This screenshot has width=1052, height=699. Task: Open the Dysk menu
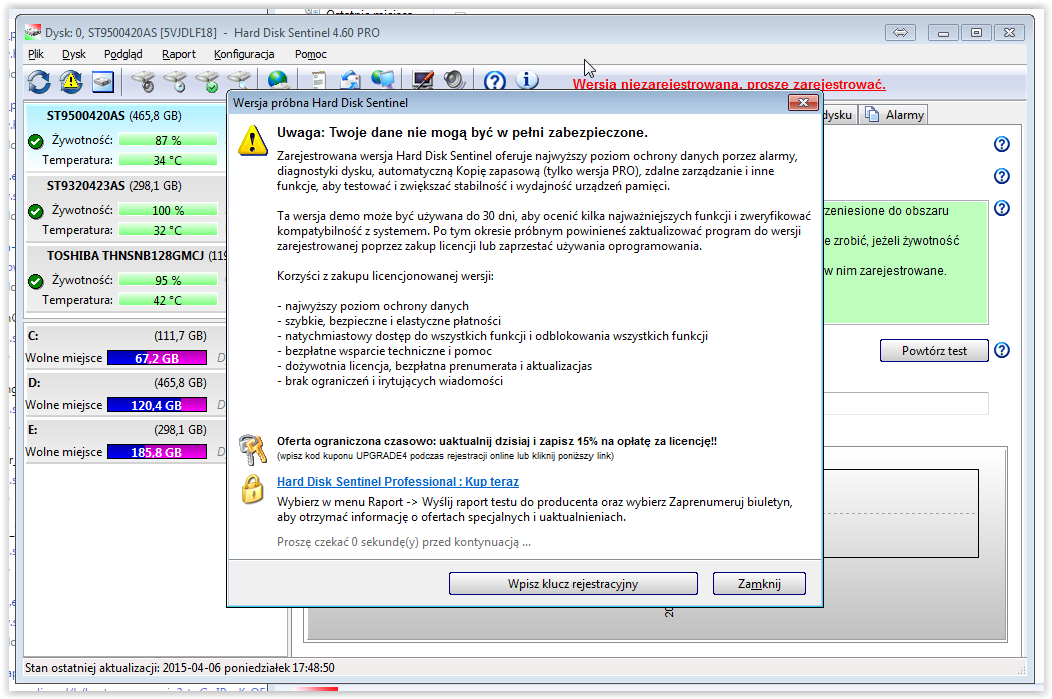(74, 54)
